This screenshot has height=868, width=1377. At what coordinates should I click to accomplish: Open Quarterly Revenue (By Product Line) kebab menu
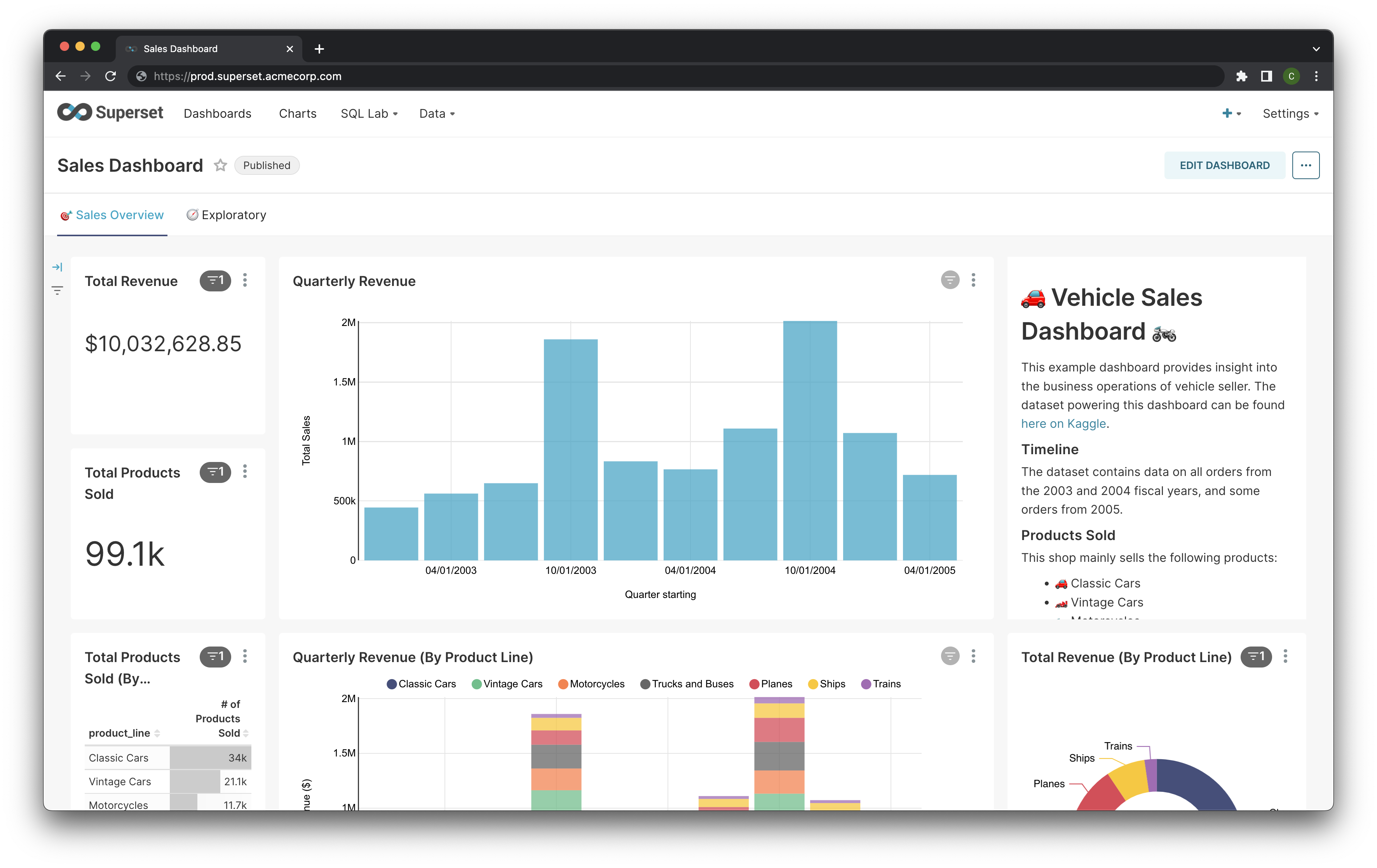coord(973,656)
